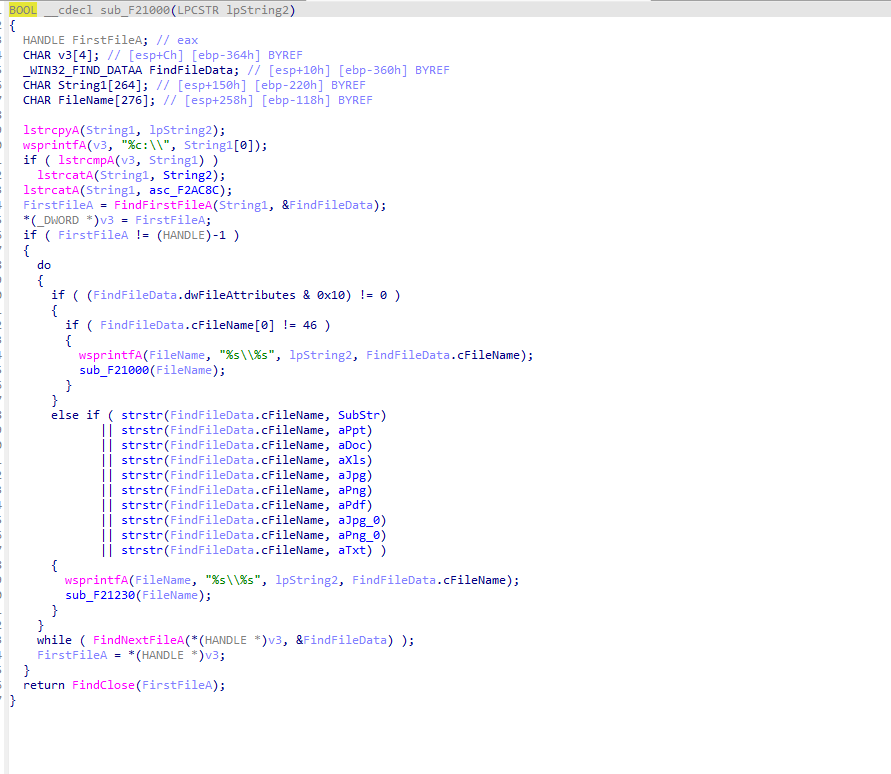The image size is (891, 774).
Task: Click the aDoc string constant
Action: click(349, 445)
